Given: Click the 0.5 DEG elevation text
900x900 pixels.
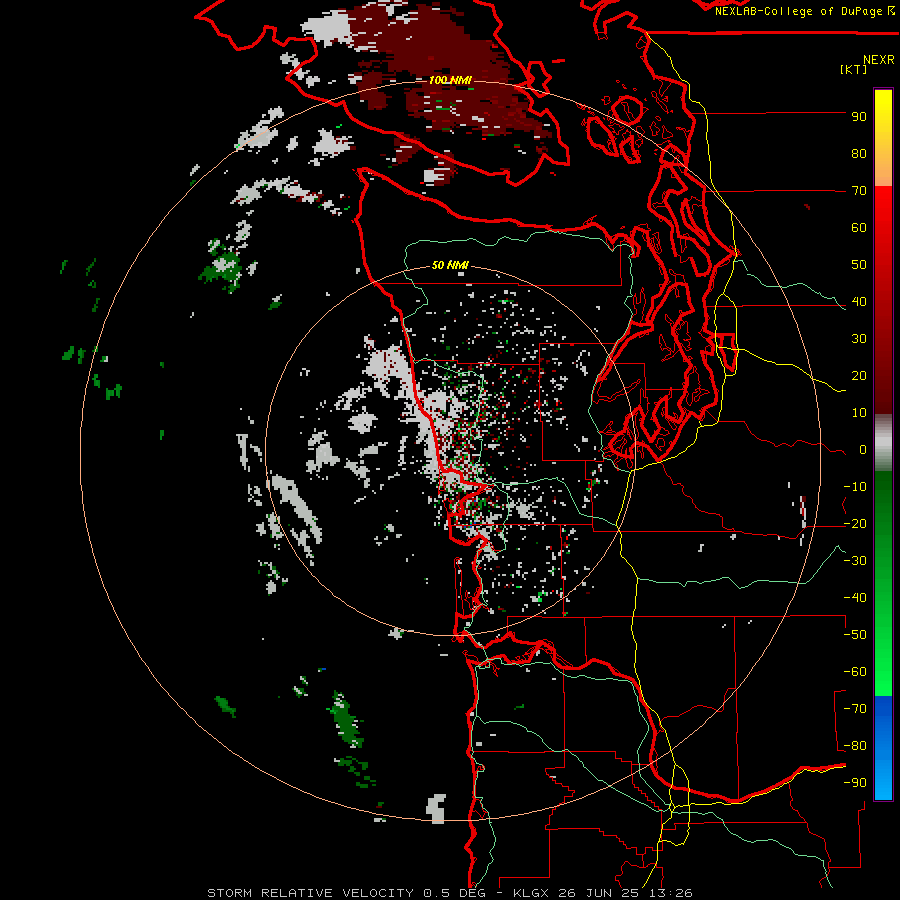Looking at the screenshot, I should [x=454, y=893].
